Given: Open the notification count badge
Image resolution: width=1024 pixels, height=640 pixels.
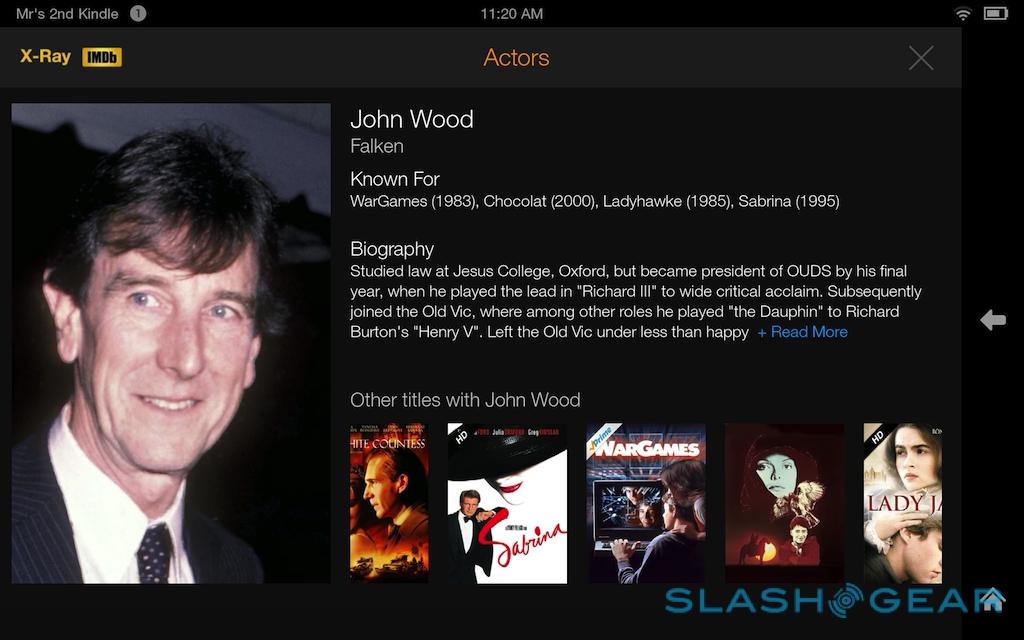Looking at the screenshot, I should 138,13.
